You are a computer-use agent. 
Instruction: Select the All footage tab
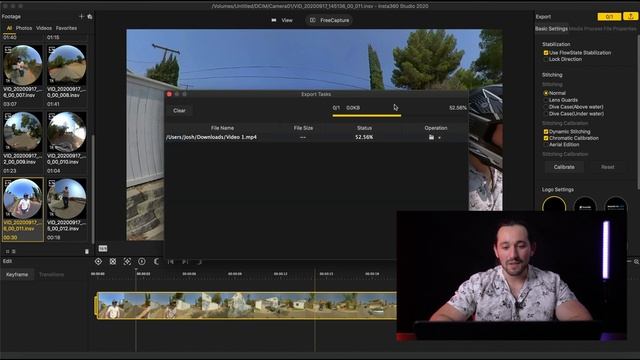tap(9, 28)
